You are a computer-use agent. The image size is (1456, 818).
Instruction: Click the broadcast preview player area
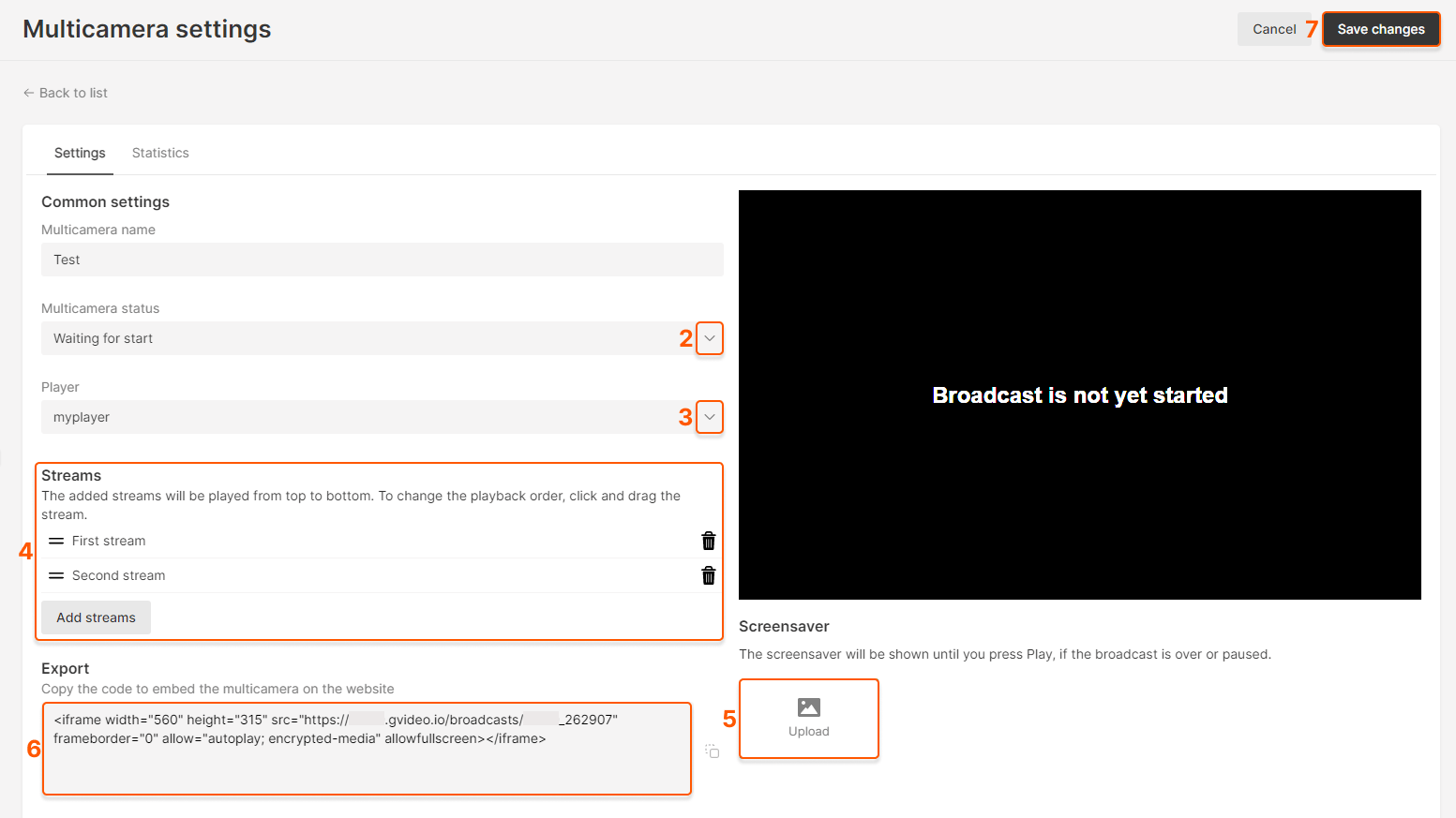pyautogui.click(x=1080, y=394)
